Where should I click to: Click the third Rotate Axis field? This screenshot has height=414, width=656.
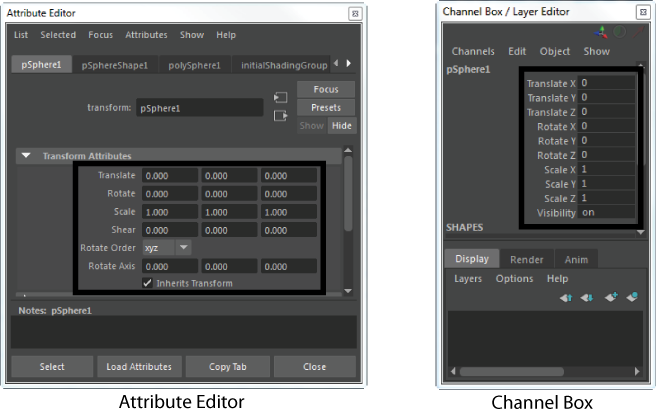[289, 266]
